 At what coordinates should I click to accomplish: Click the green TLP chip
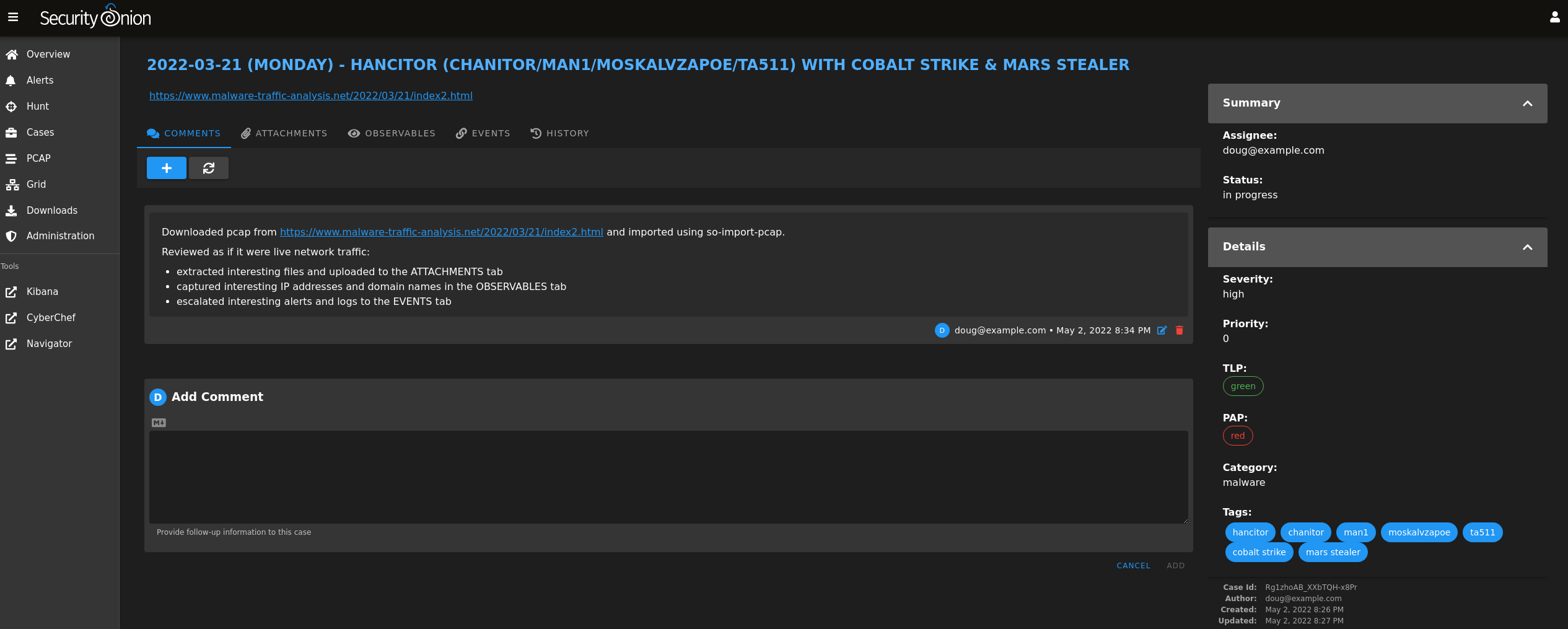click(1243, 386)
